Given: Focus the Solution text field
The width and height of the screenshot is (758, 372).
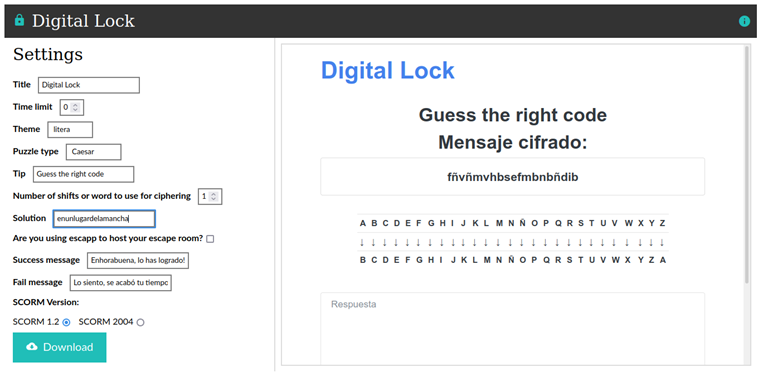Looking at the screenshot, I should (x=104, y=218).
